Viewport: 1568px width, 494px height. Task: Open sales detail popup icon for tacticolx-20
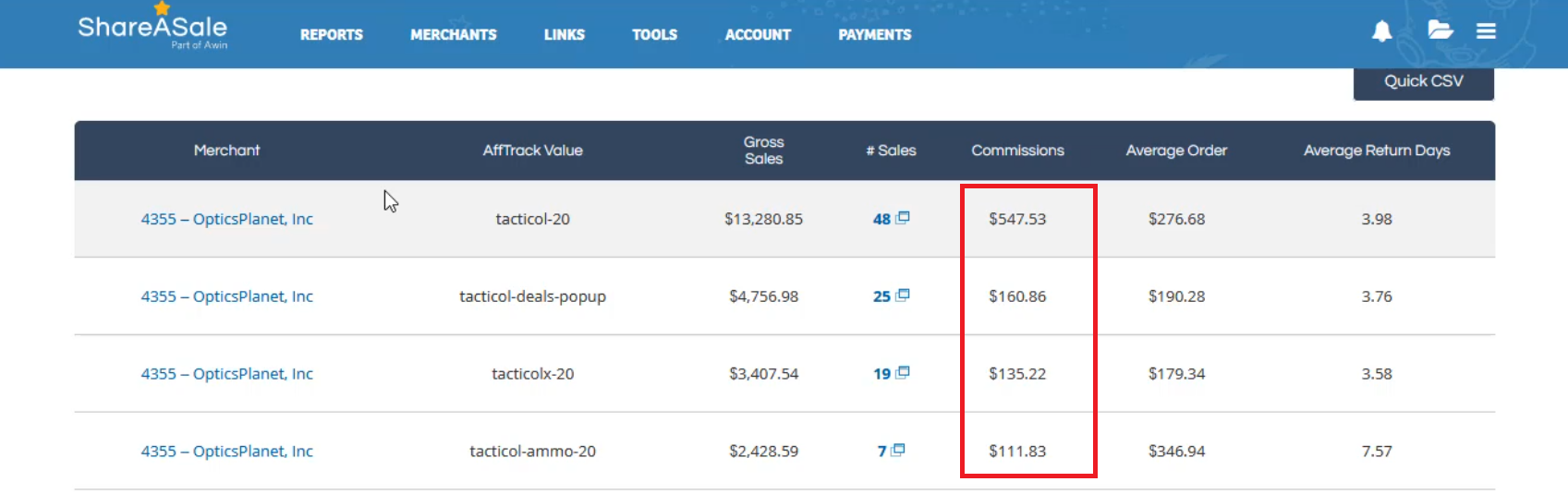pyautogui.click(x=903, y=373)
